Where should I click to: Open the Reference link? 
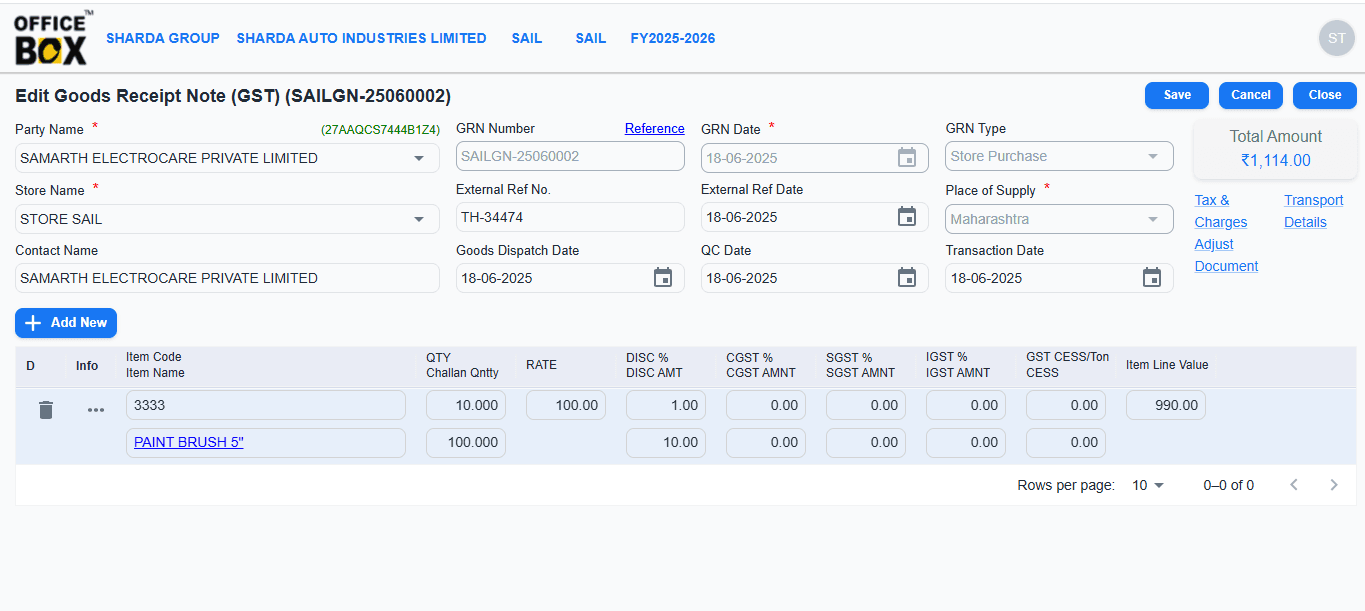pyautogui.click(x=655, y=128)
